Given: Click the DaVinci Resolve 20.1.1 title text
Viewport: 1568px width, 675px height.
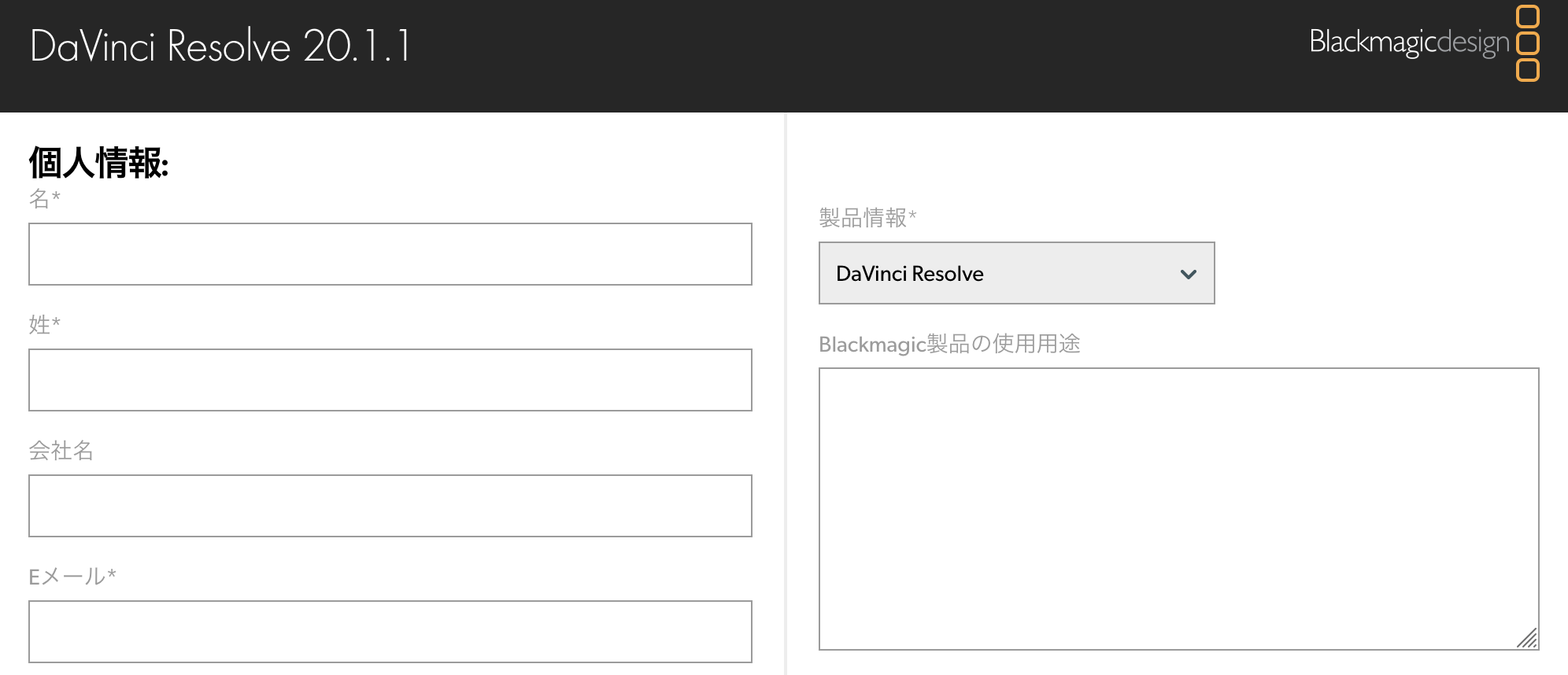Looking at the screenshot, I should (220, 46).
